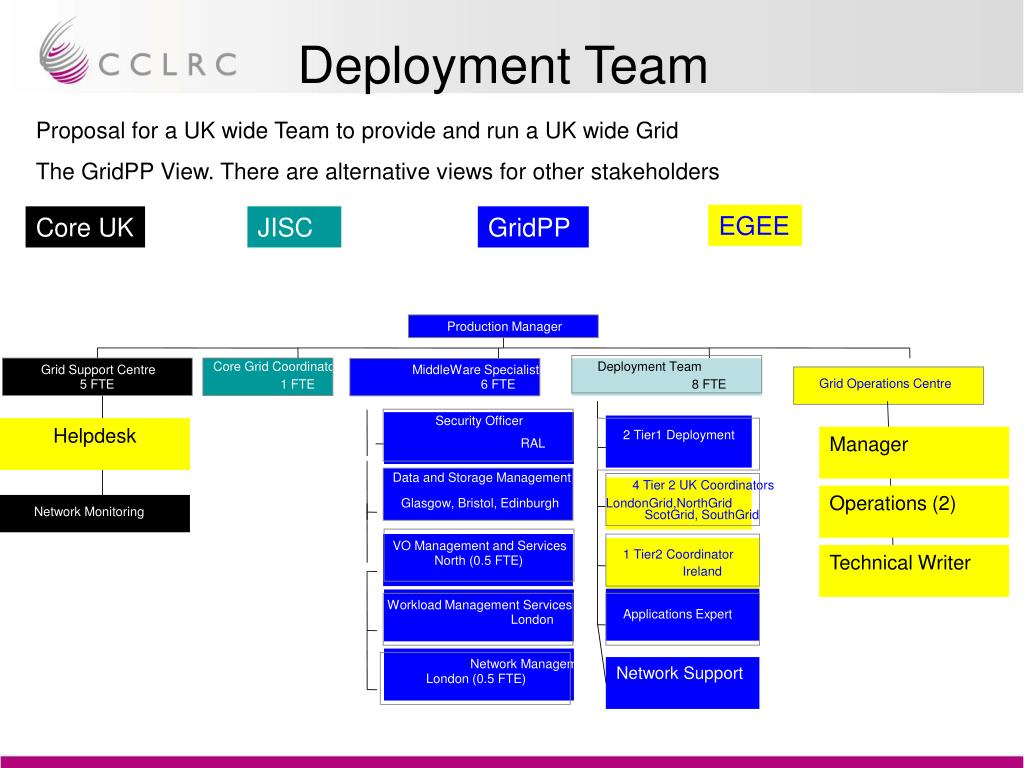Select the 'Proposal for a UK wide Team' line
Image resolution: width=1024 pixels, height=768 pixels.
click(357, 131)
